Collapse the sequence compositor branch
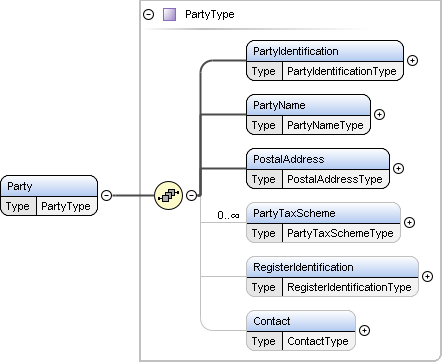Screen dimensions: 443x363 [191, 195]
